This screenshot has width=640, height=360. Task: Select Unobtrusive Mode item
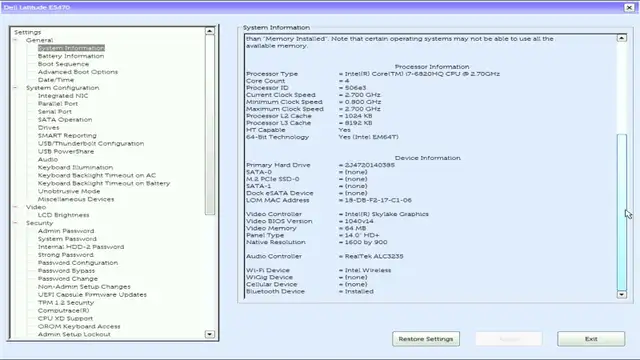coord(69,191)
